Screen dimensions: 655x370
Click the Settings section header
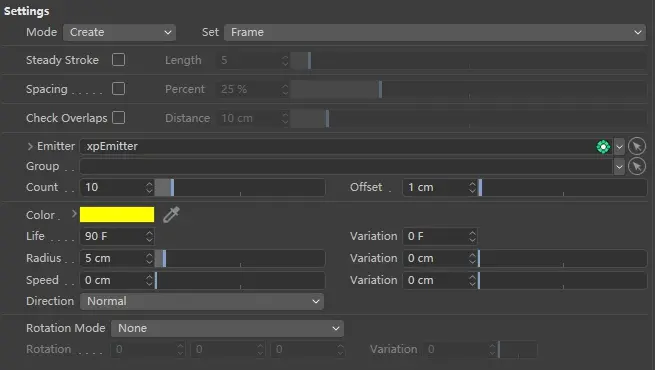26,11
